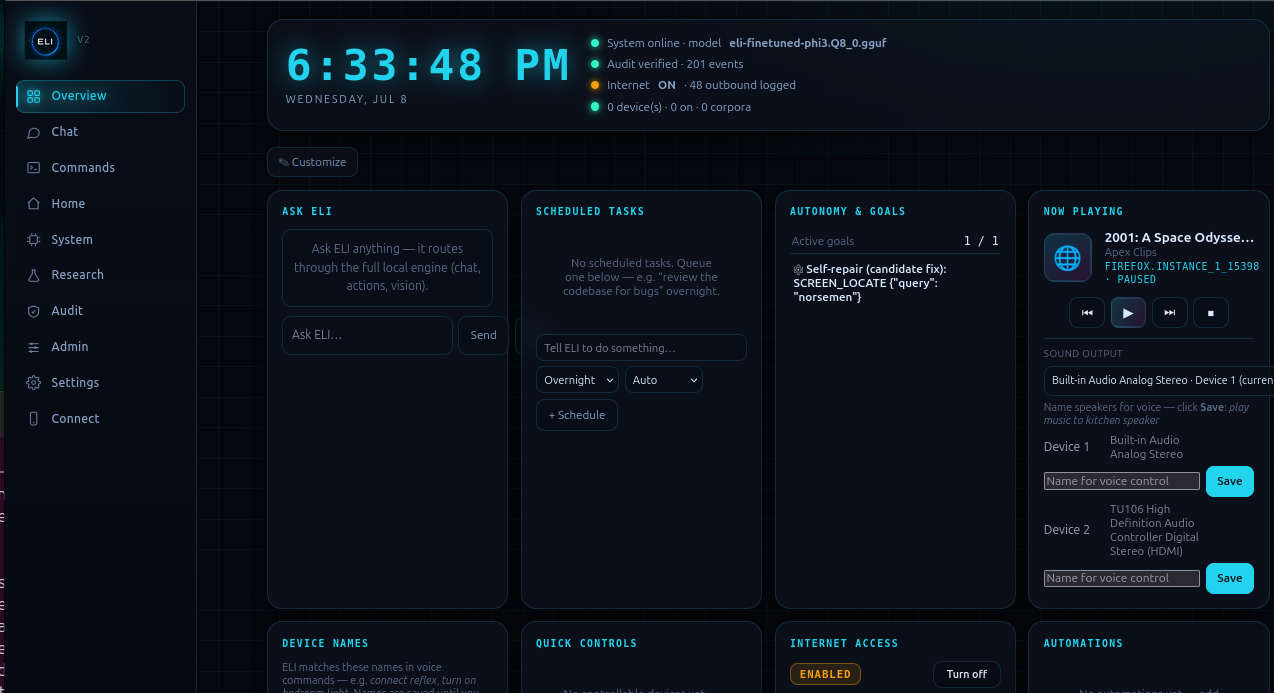Open the Overnight schedule dropdown
Viewport: 1274px width, 693px height.
577,380
